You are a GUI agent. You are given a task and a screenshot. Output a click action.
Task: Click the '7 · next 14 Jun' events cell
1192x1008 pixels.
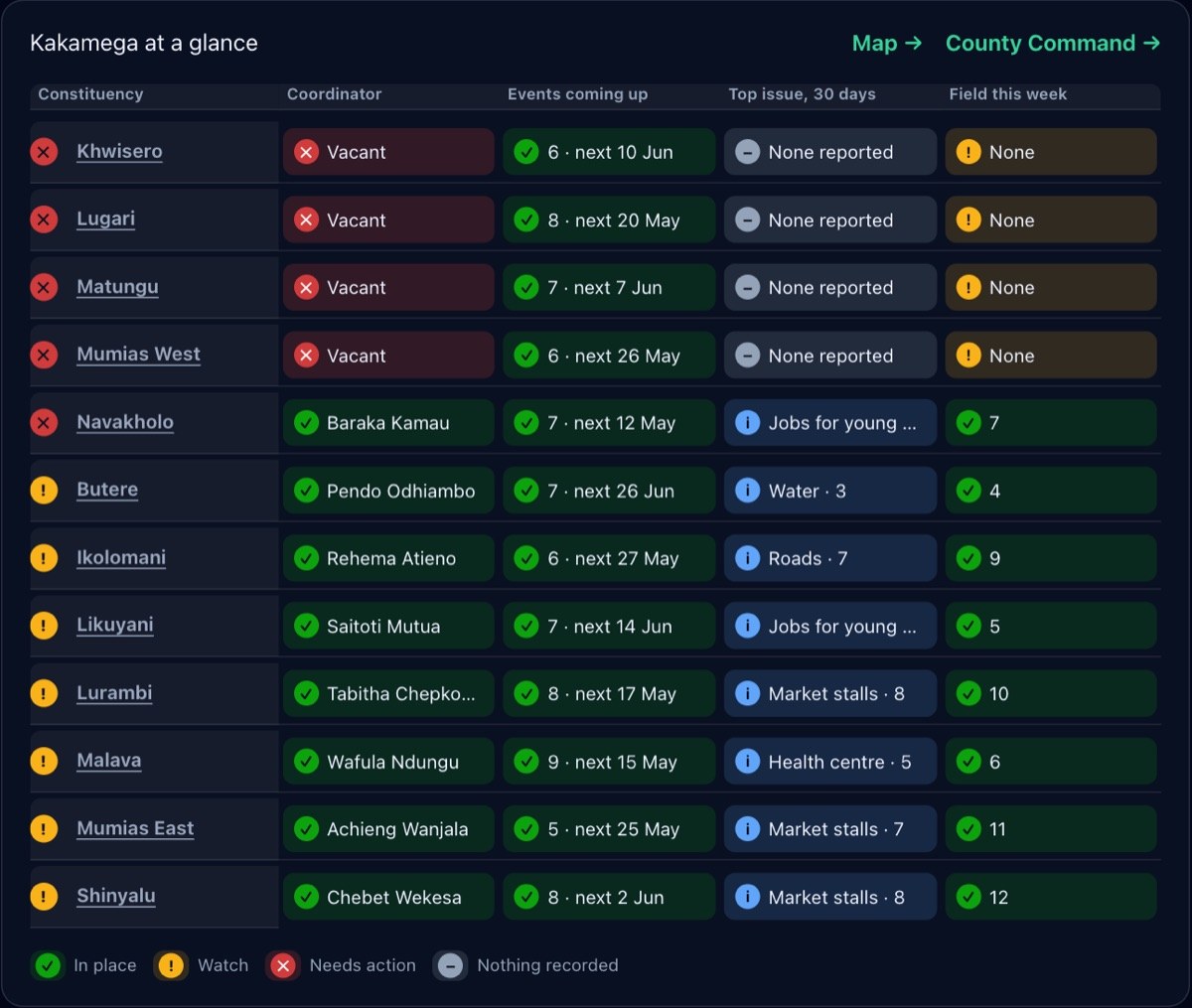(609, 626)
